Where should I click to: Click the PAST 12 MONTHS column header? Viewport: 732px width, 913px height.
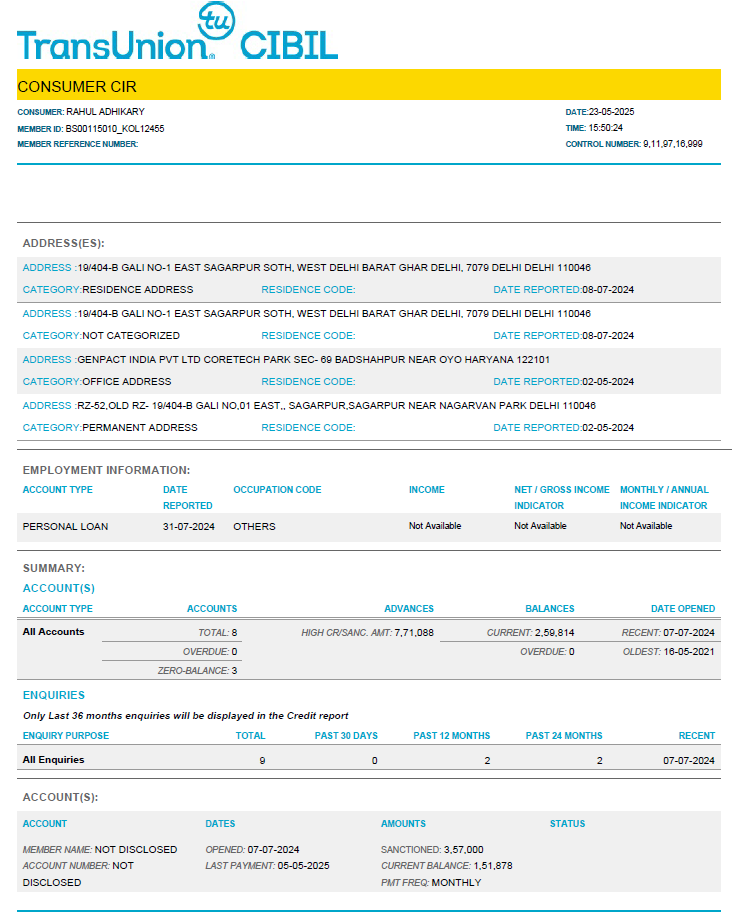pos(451,736)
